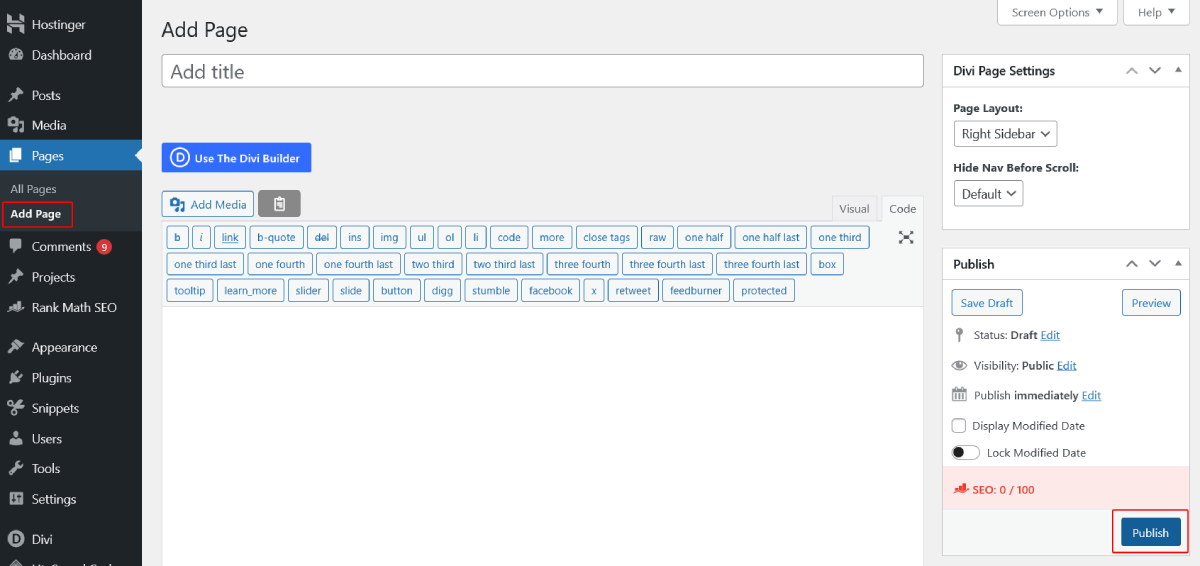1200x566 pixels.
Task: Switch to the Code editor tab
Action: point(902,209)
